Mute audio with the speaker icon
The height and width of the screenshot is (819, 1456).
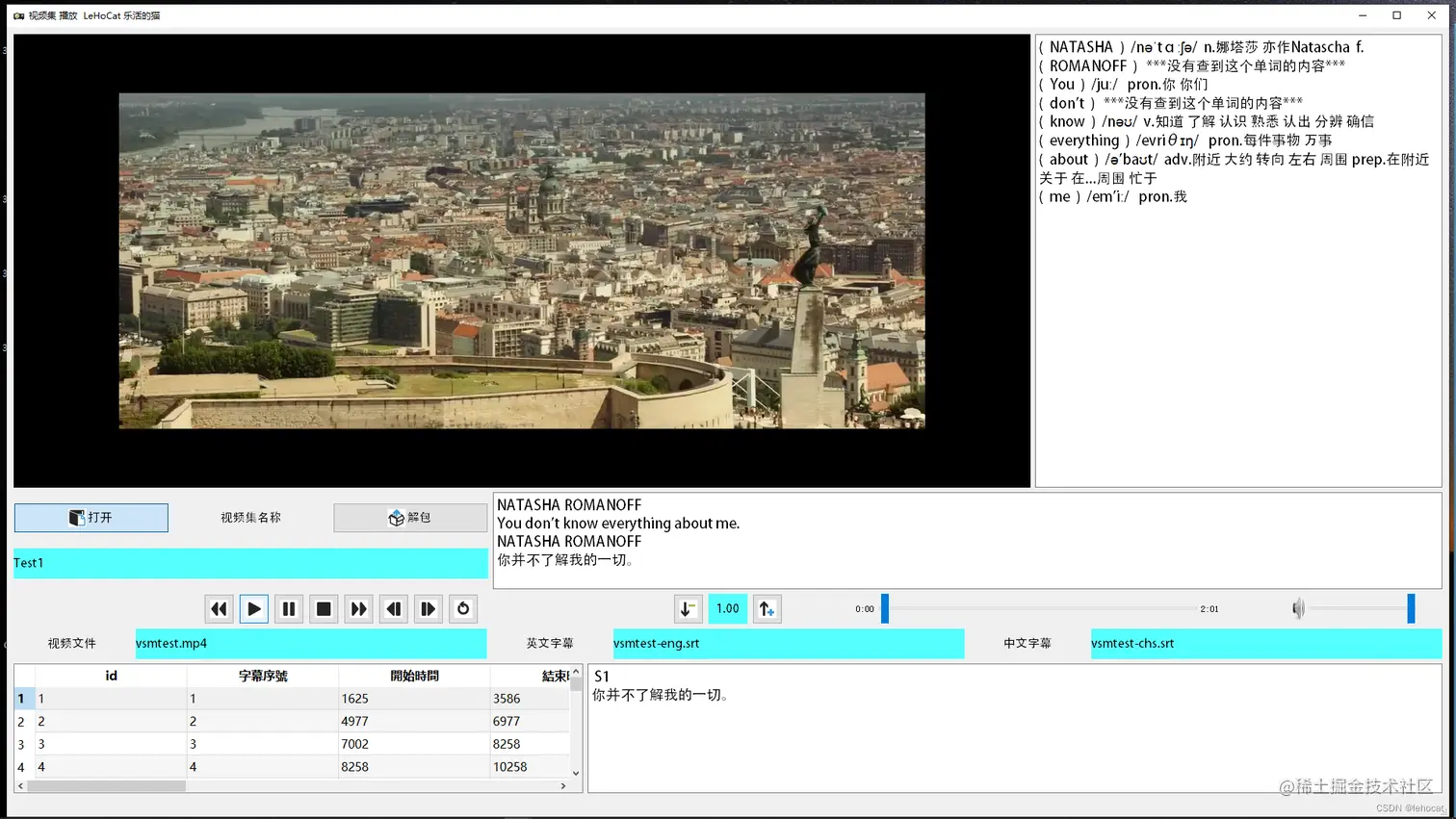point(1298,608)
